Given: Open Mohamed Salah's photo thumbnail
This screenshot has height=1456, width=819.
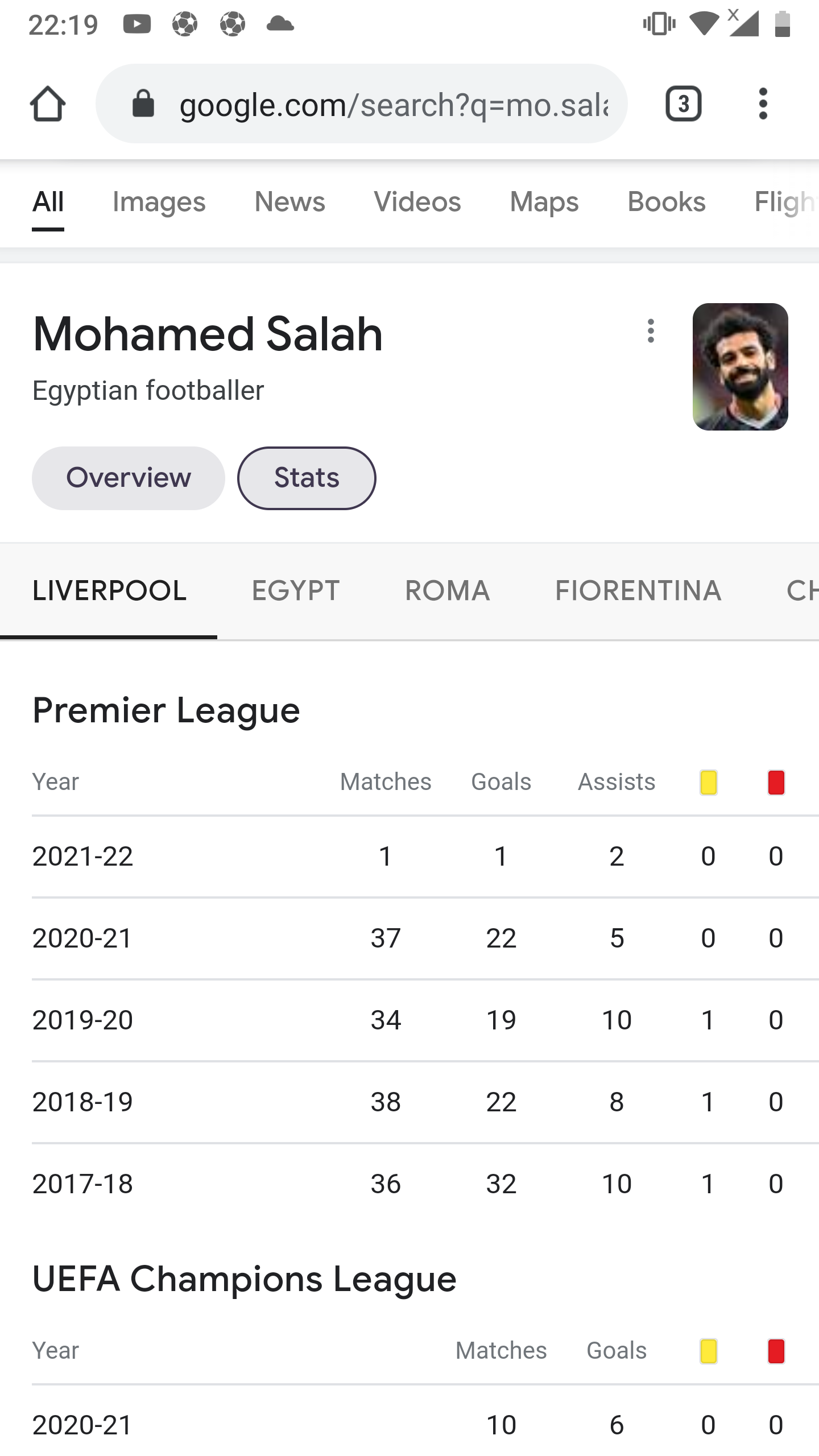Looking at the screenshot, I should [740, 367].
